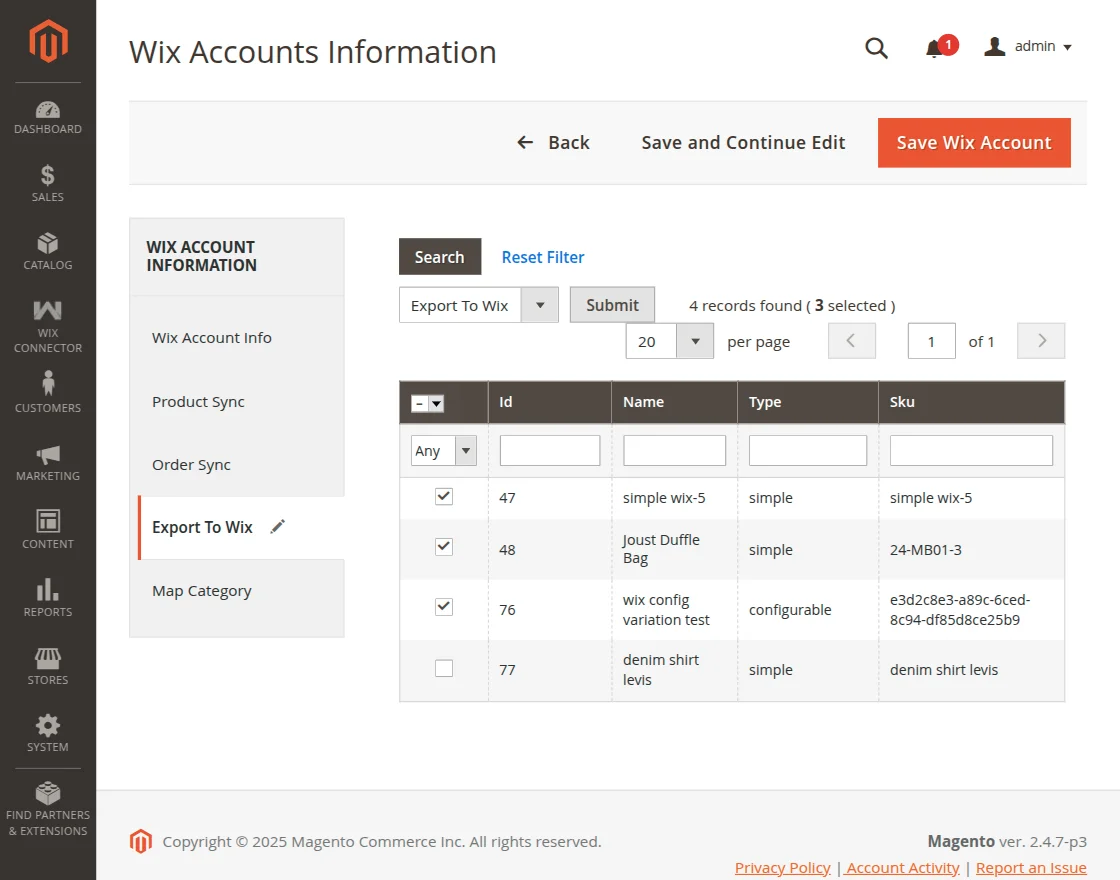
Task: Open the Export To Wix actions dropdown
Action: pyautogui.click(x=537, y=304)
